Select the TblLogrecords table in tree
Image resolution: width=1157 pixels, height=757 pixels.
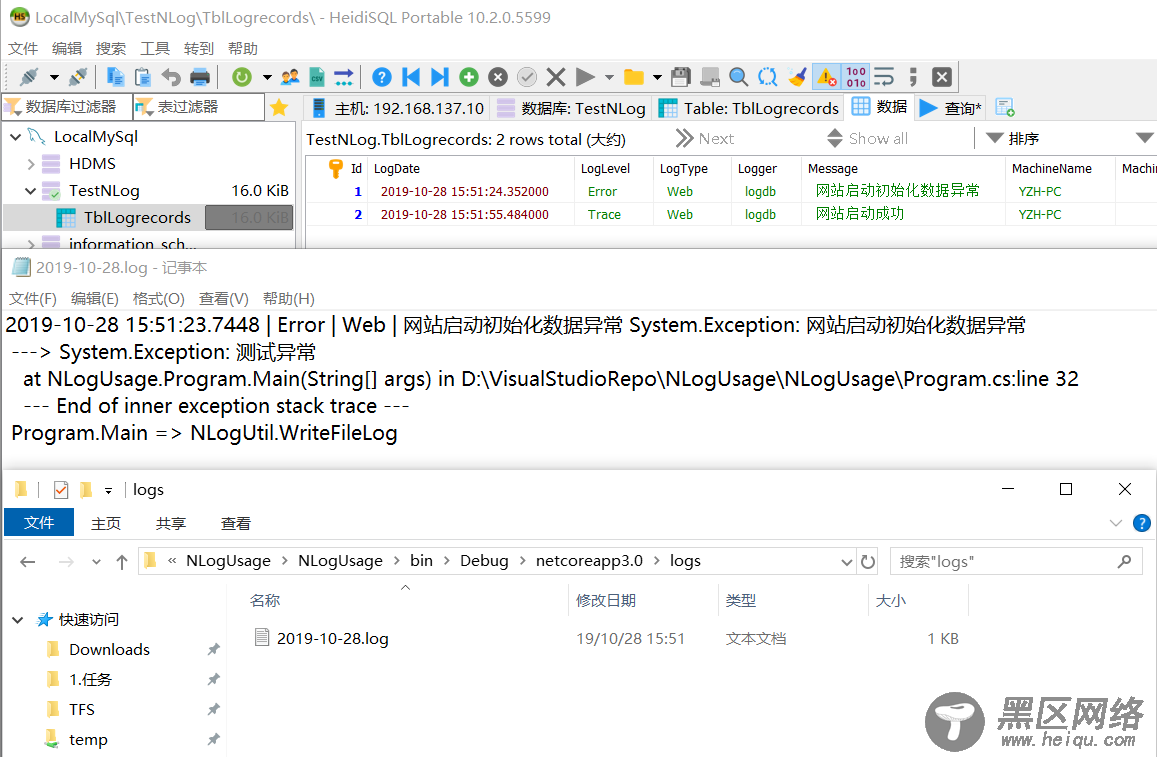click(x=137, y=218)
